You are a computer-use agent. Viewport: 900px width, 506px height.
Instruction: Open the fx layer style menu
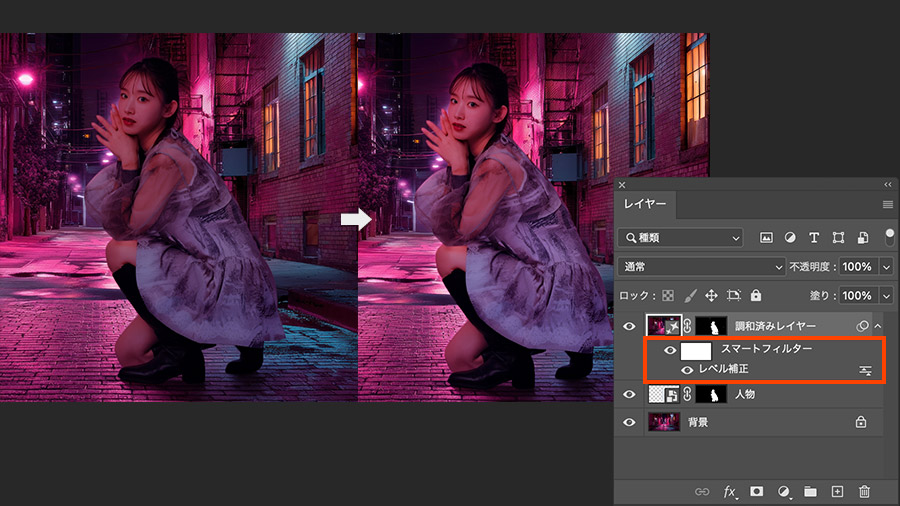(730, 492)
